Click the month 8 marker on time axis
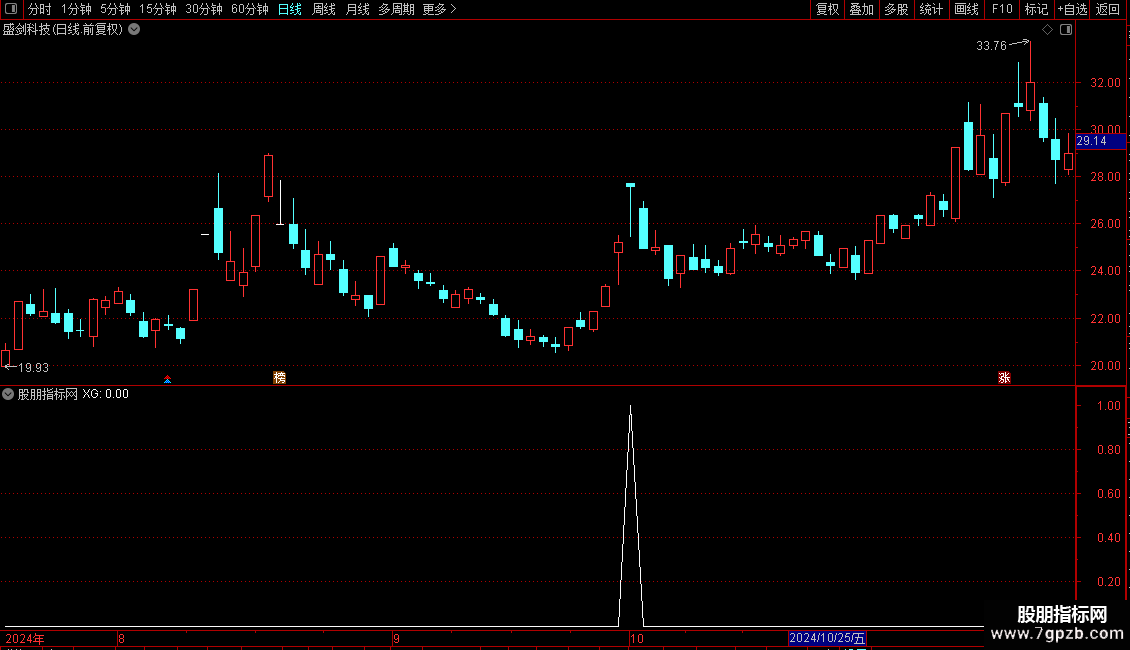 (121, 638)
